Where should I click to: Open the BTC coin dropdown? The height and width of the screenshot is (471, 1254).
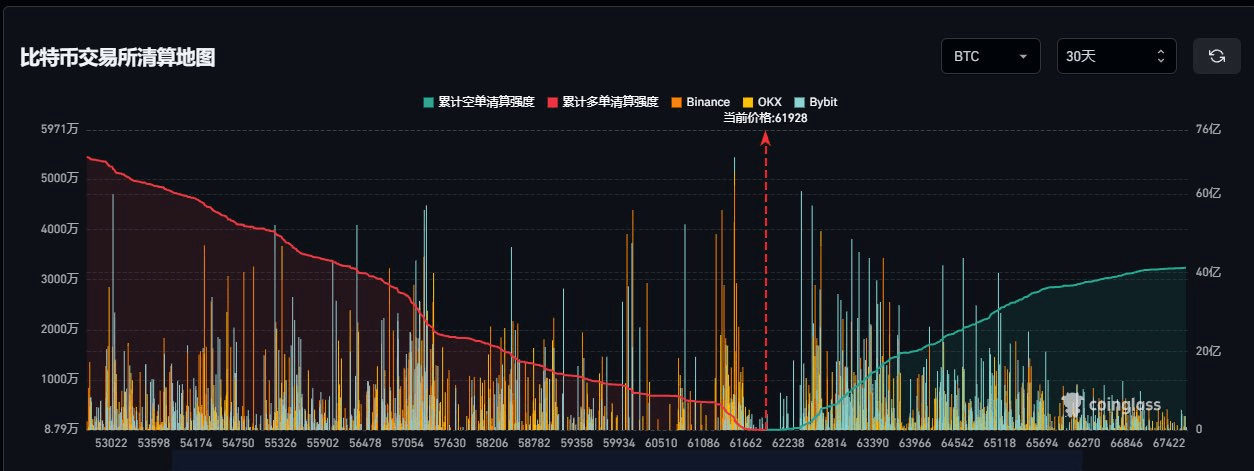[x=991, y=56]
